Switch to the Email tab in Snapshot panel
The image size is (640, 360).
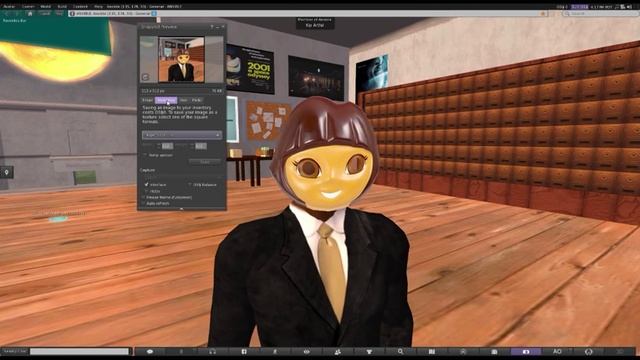pos(147,100)
